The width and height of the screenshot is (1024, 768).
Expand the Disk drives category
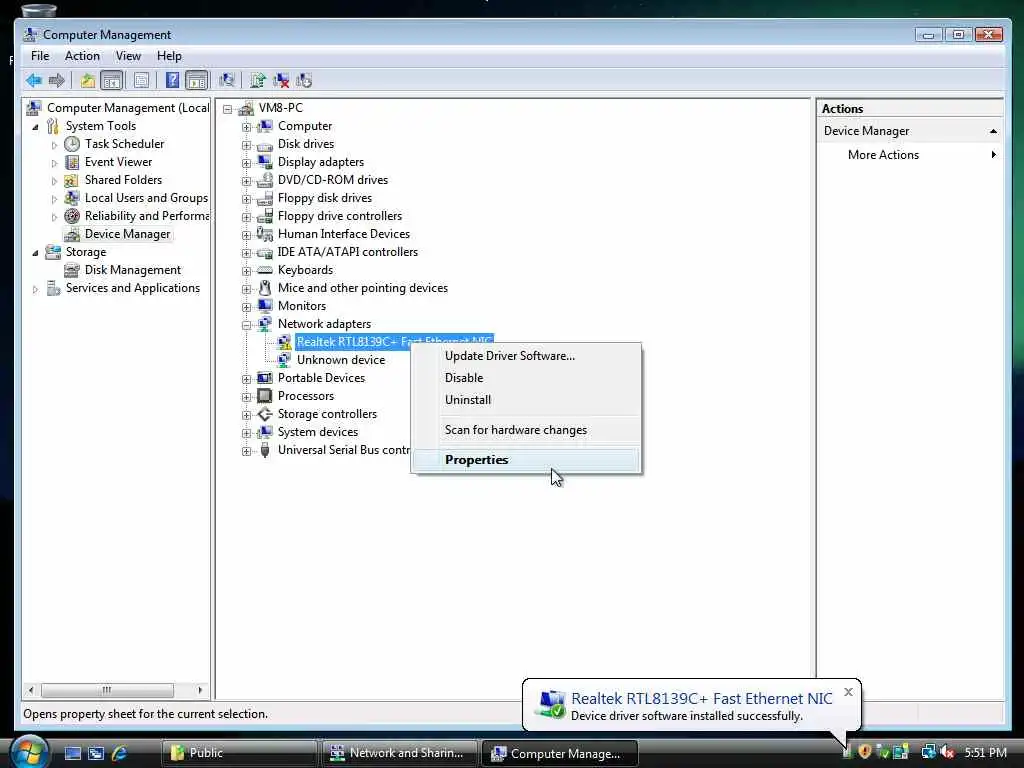point(246,145)
